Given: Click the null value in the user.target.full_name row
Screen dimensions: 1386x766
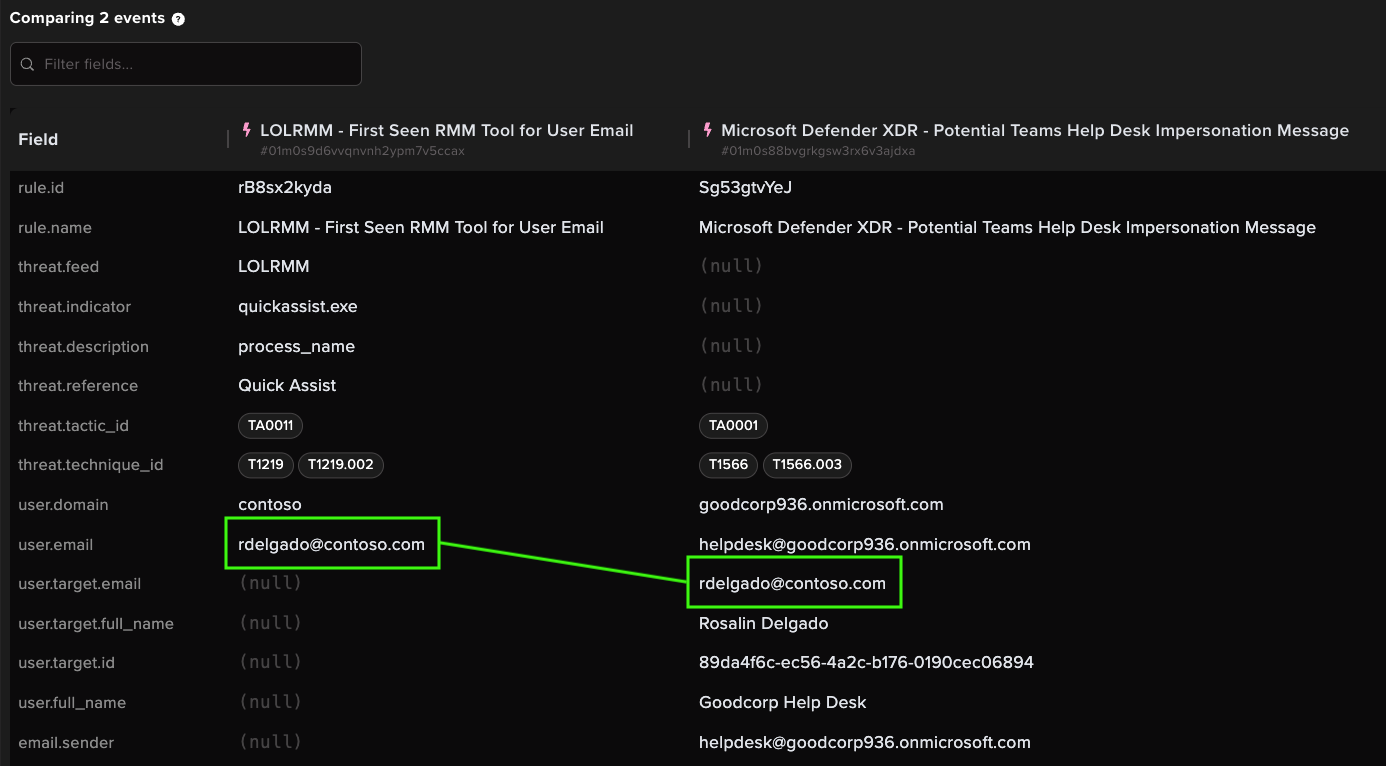Looking at the screenshot, I should [270, 623].
